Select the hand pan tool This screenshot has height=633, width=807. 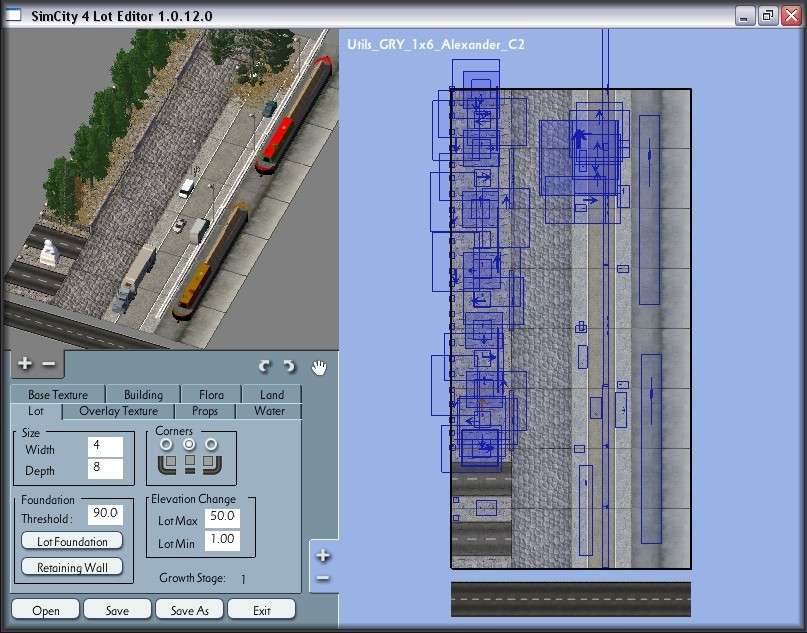click(x=319, y=367)
